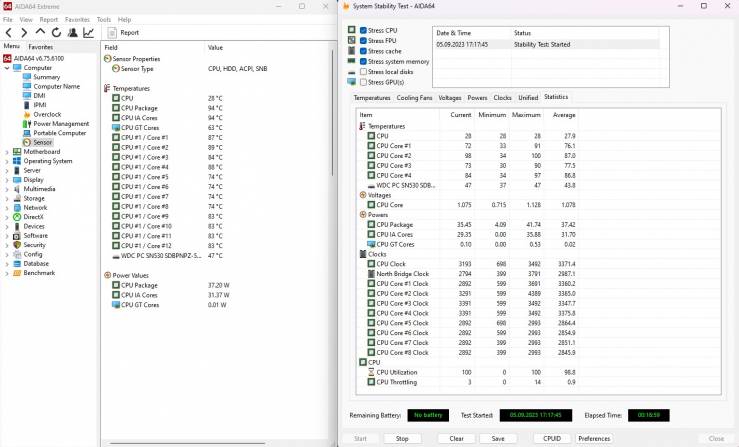Screen dimensions: 739x447
Task: Click the Operating System icon in tree
Action: coord(17,161)
